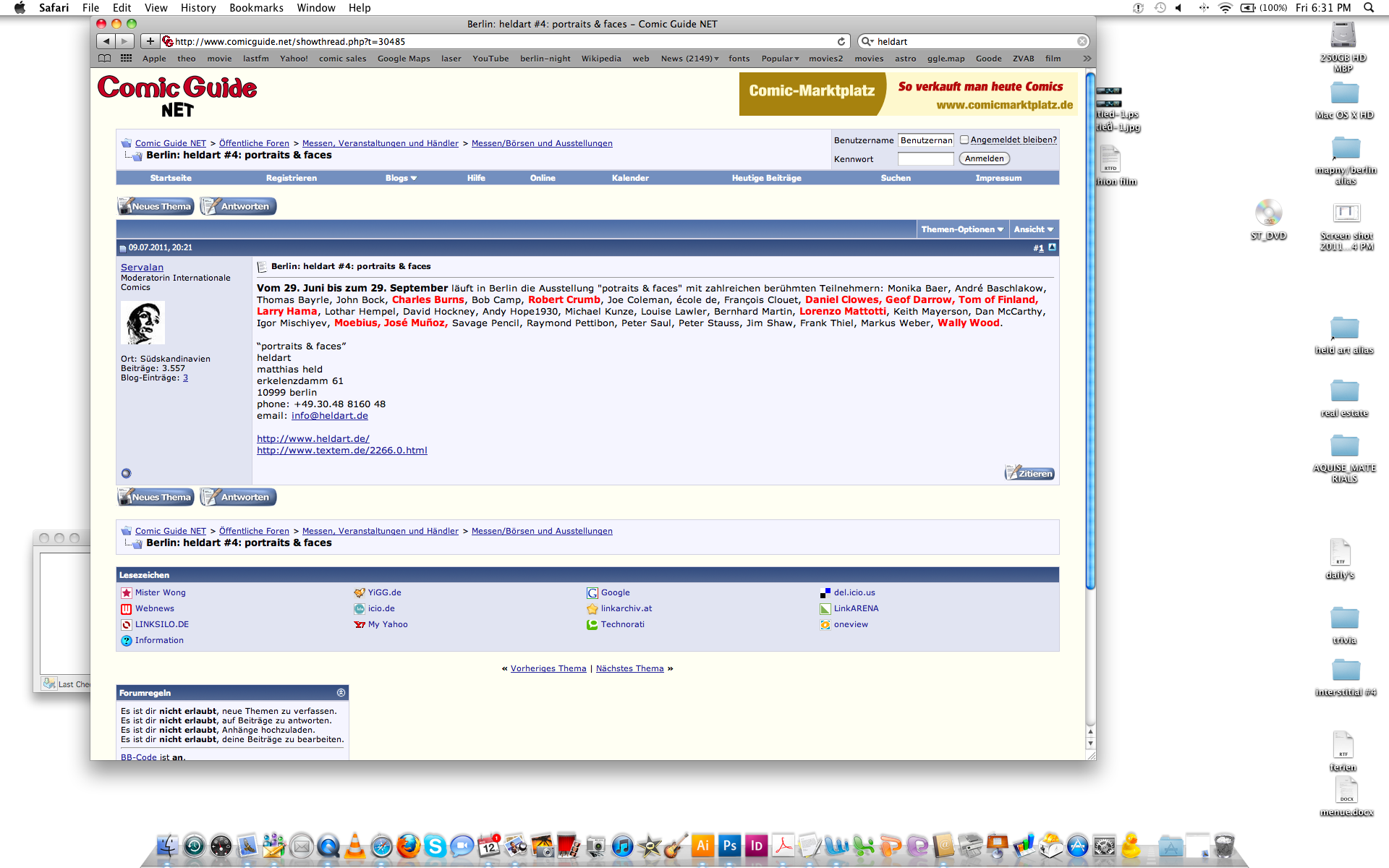The width and height of the screenshot is (1389, 868).
Task: Open the Blogs dropdown in the forum navbar
Action: (401, 178)
